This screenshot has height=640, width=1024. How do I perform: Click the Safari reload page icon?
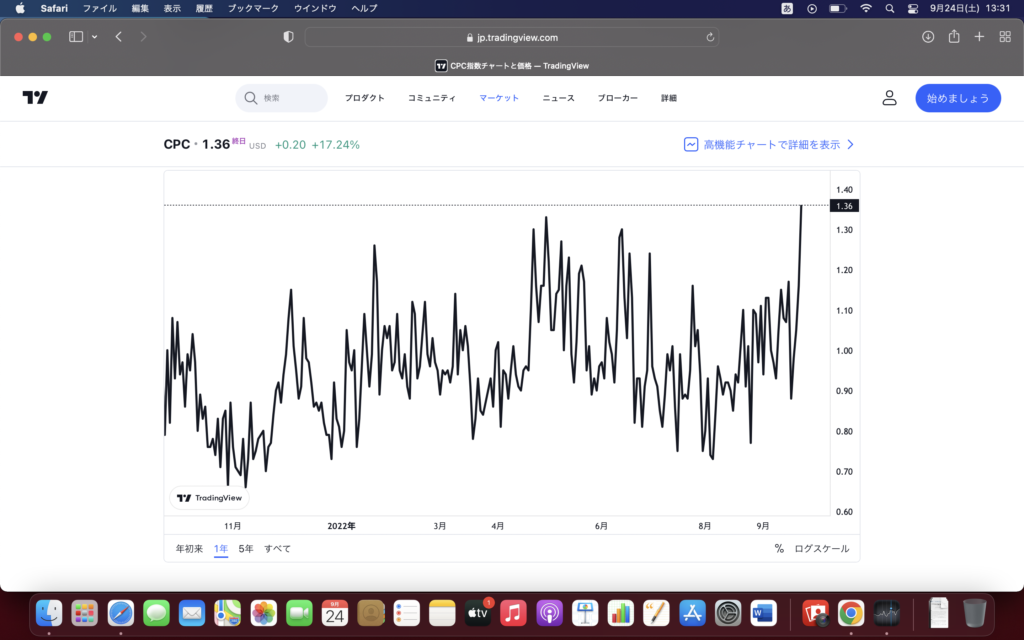click(710, 37)
